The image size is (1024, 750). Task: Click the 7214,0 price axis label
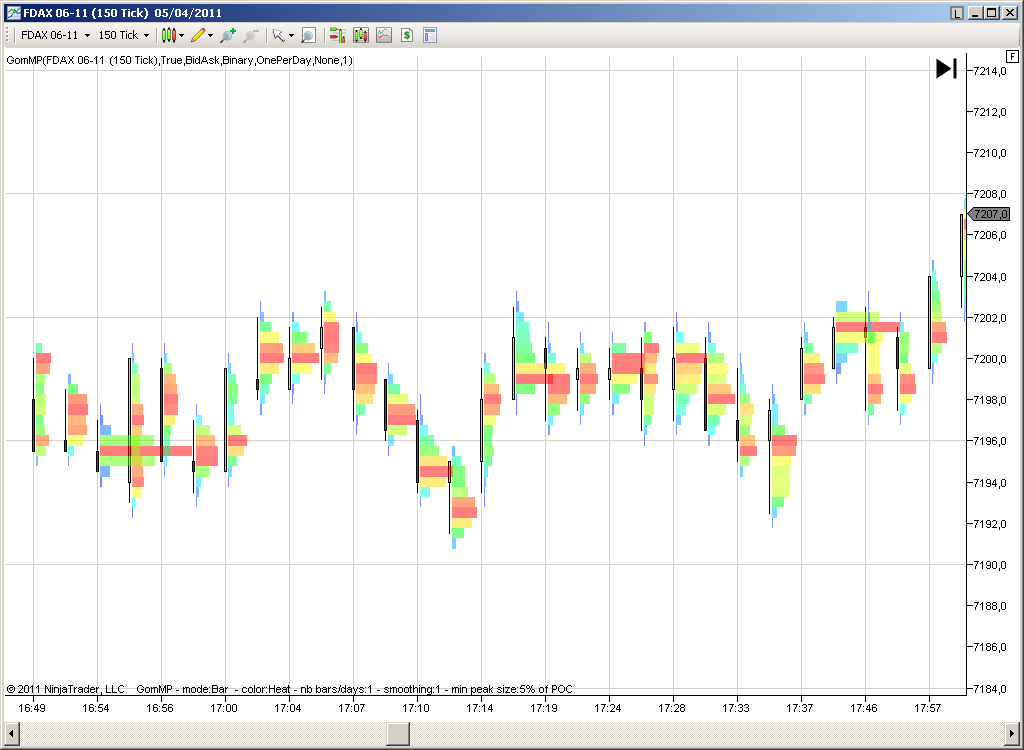pyautogui.click(x=990, y=71)
